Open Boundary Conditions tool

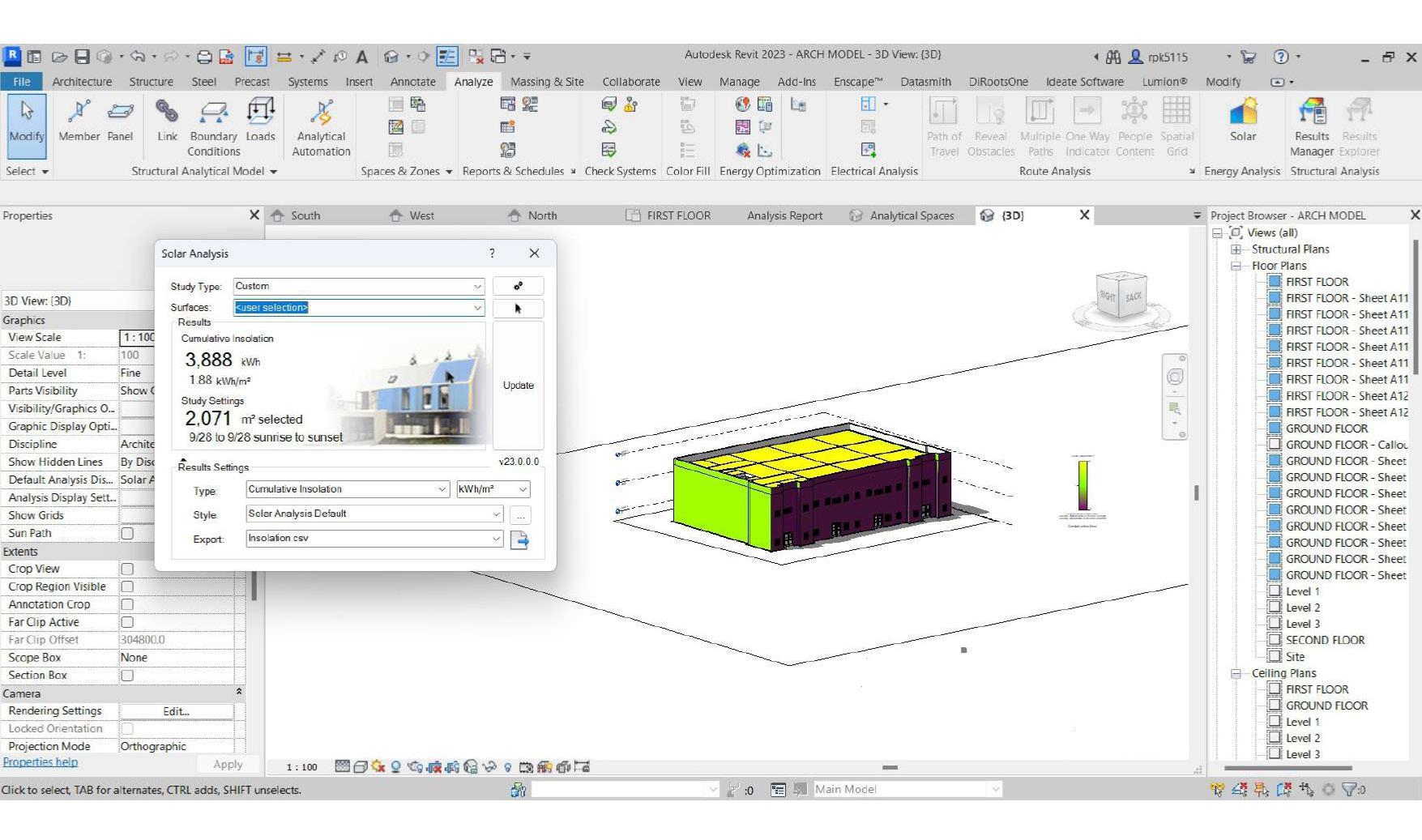[213, 127]
